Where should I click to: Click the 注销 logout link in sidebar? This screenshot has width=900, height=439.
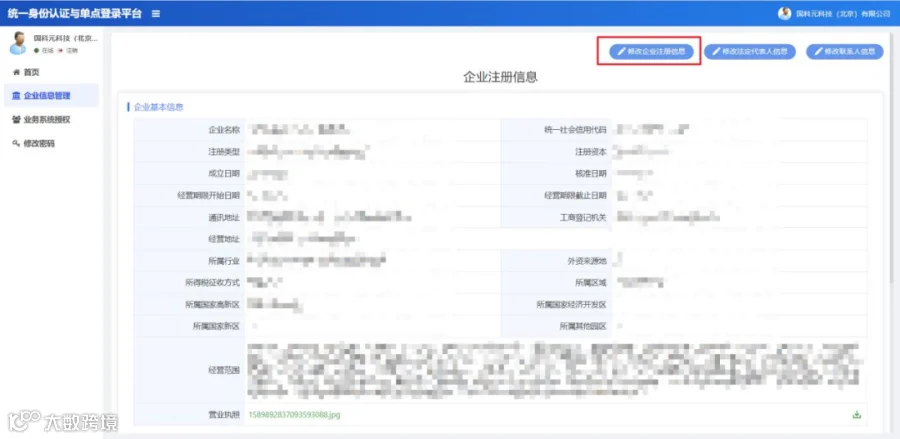click(x=67, y=50)
